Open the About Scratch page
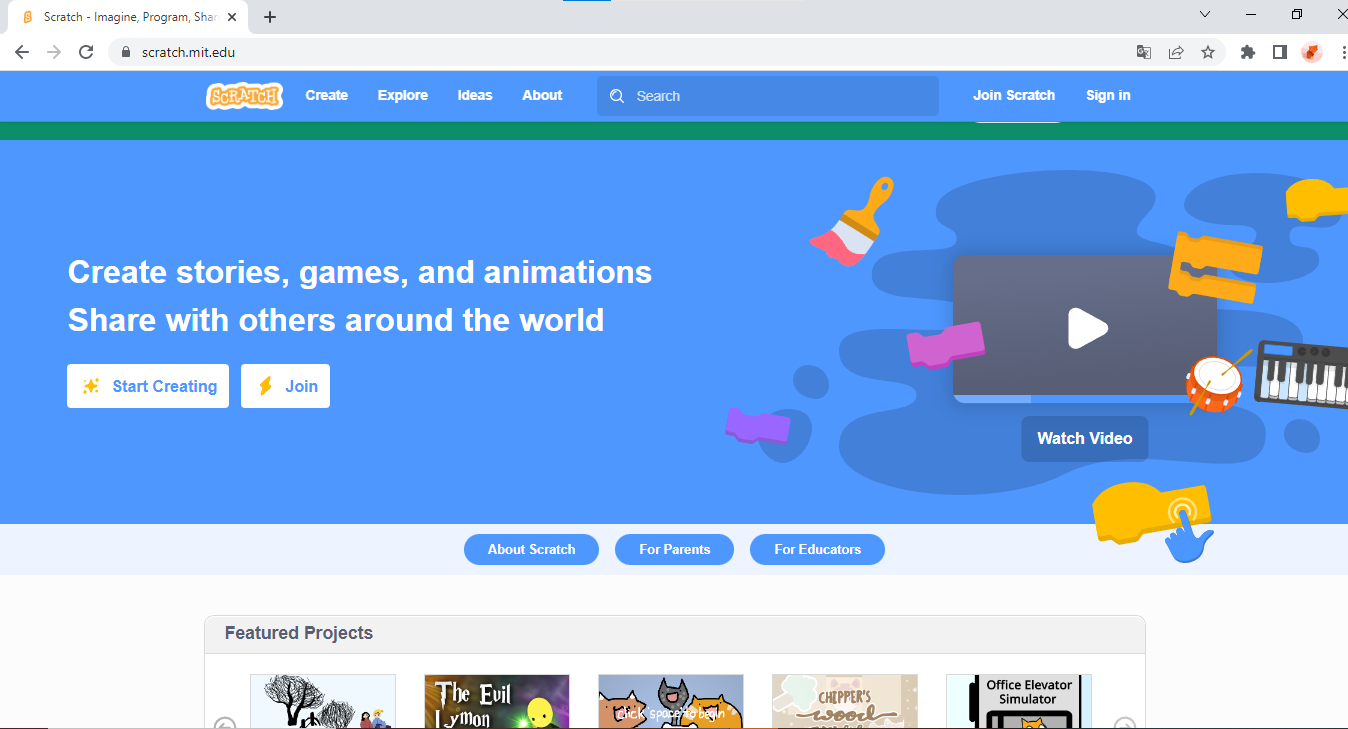Screen dimensions: 1348x729 (531, 549)
